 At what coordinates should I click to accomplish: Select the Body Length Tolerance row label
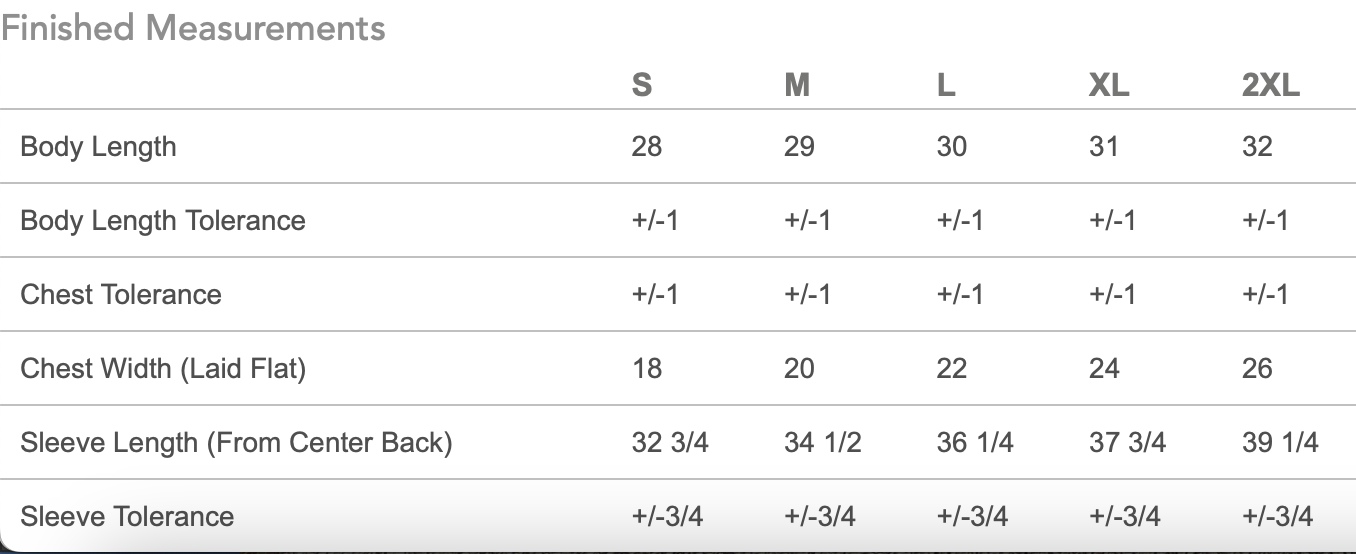[x=163, y=220]
